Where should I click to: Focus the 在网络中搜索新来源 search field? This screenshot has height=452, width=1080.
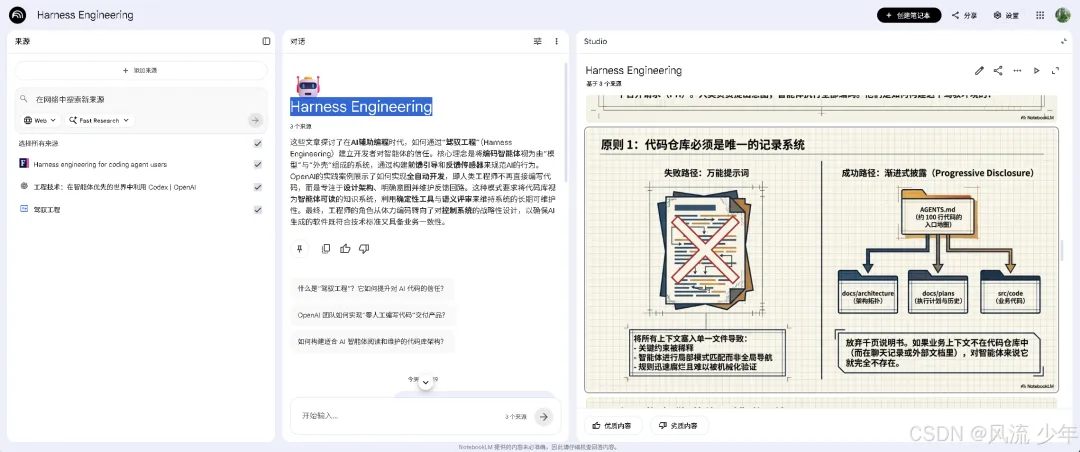click(141, 99)
